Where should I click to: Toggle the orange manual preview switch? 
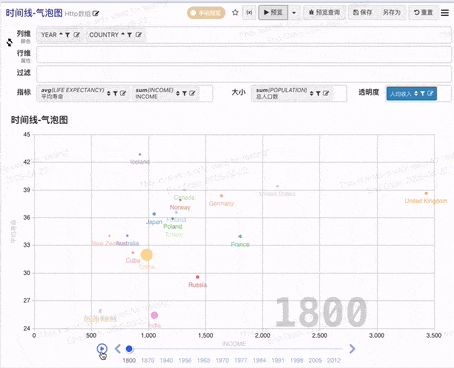206,13
